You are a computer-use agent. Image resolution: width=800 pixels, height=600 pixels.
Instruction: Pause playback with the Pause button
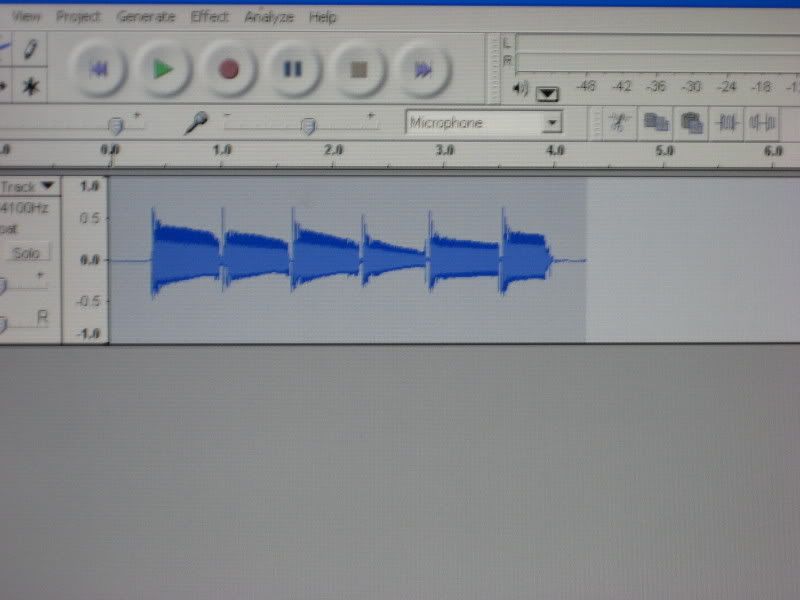pyautogui.click(x=293, y=69)
